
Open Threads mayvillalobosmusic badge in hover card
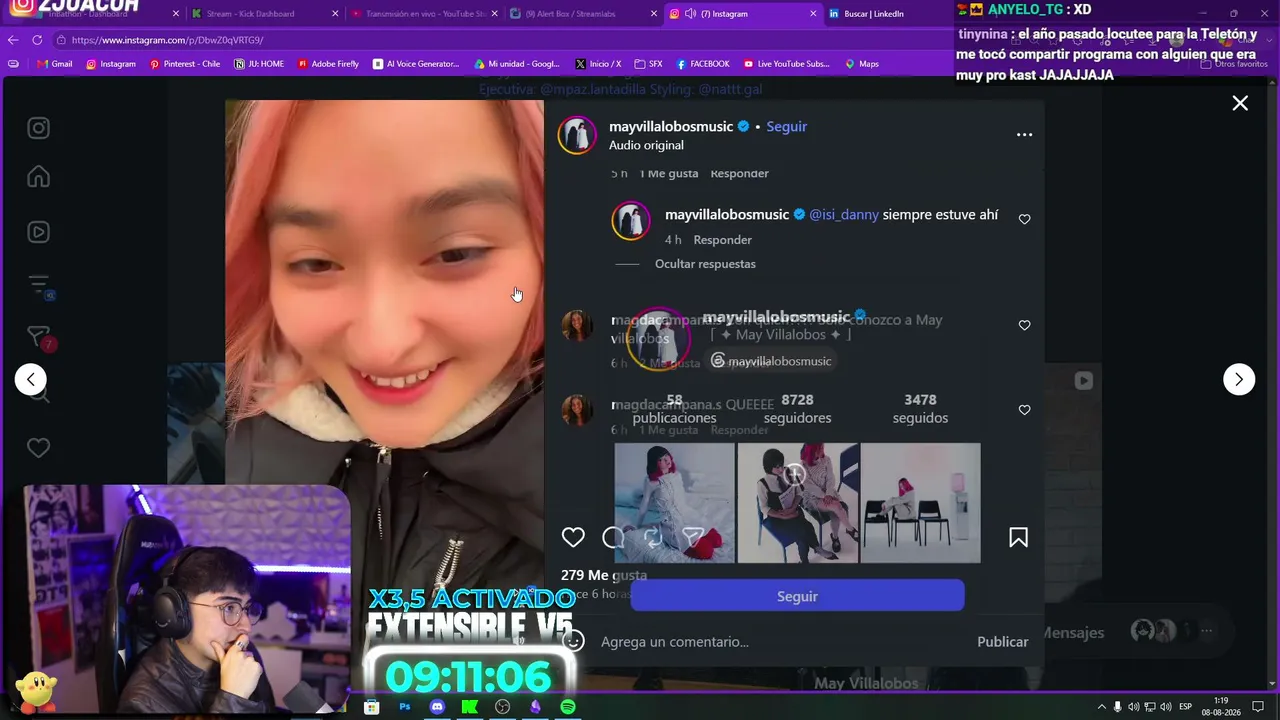coord(771,361)
